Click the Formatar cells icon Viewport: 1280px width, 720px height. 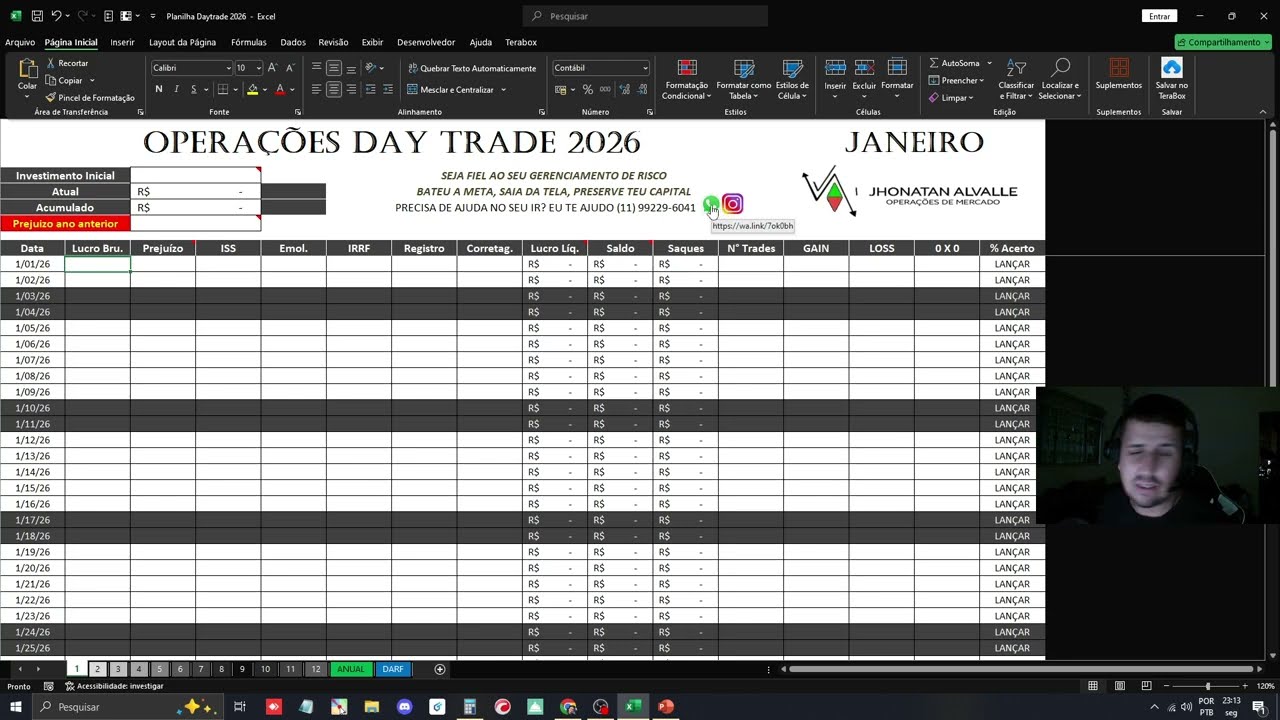click(897, 68)
